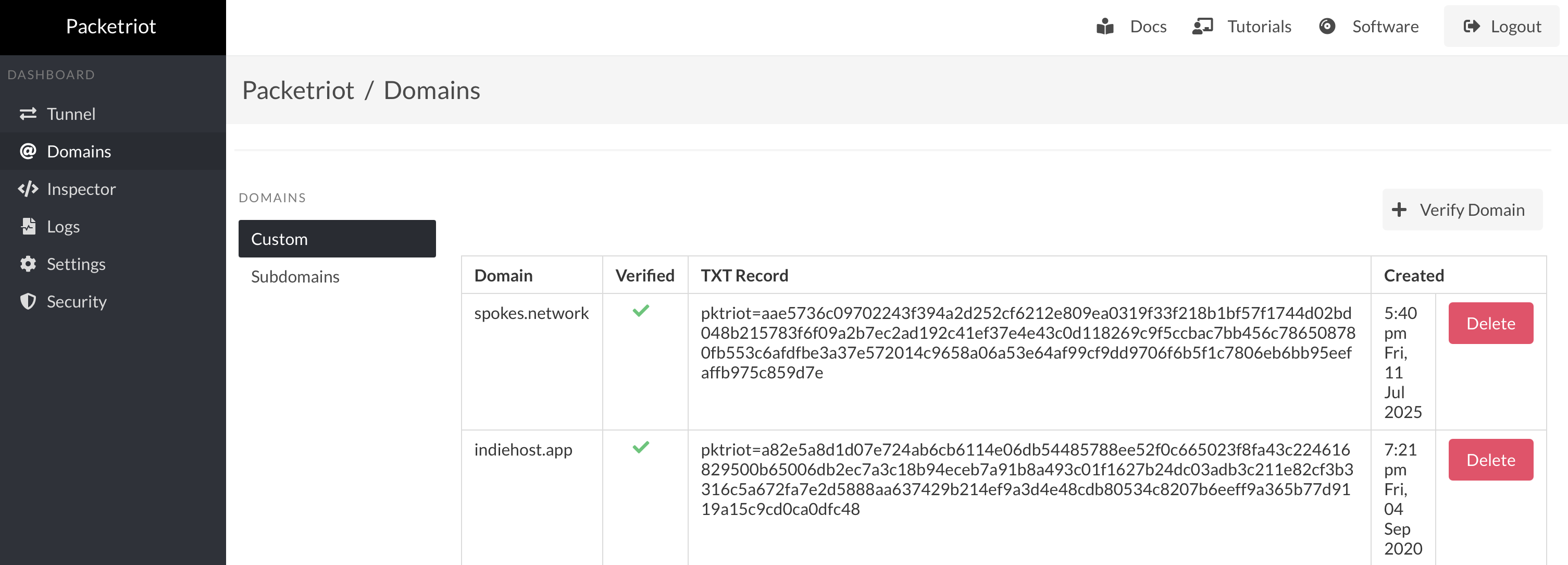Select the Custom domains tab
Image resolution: width=1568 pixels, height=565 pixels.
(x=337, y=239)
